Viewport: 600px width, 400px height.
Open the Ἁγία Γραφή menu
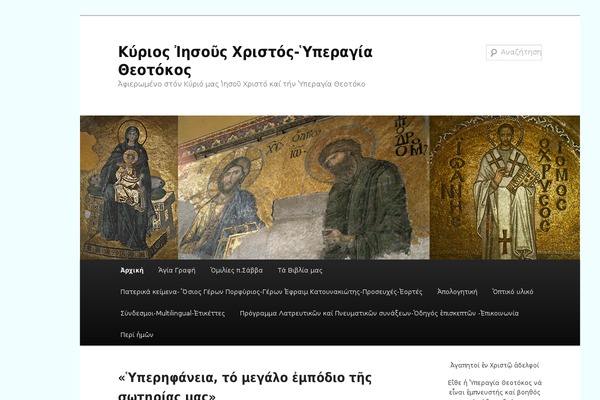click(176, 270)
